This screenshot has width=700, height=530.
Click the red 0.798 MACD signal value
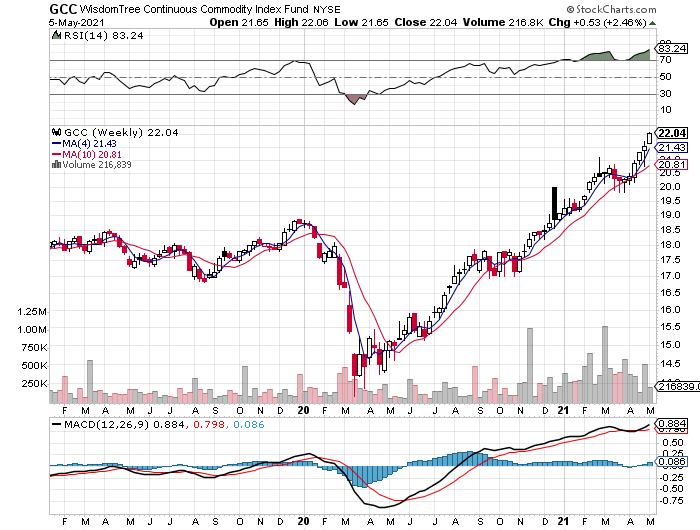[209, 424]
